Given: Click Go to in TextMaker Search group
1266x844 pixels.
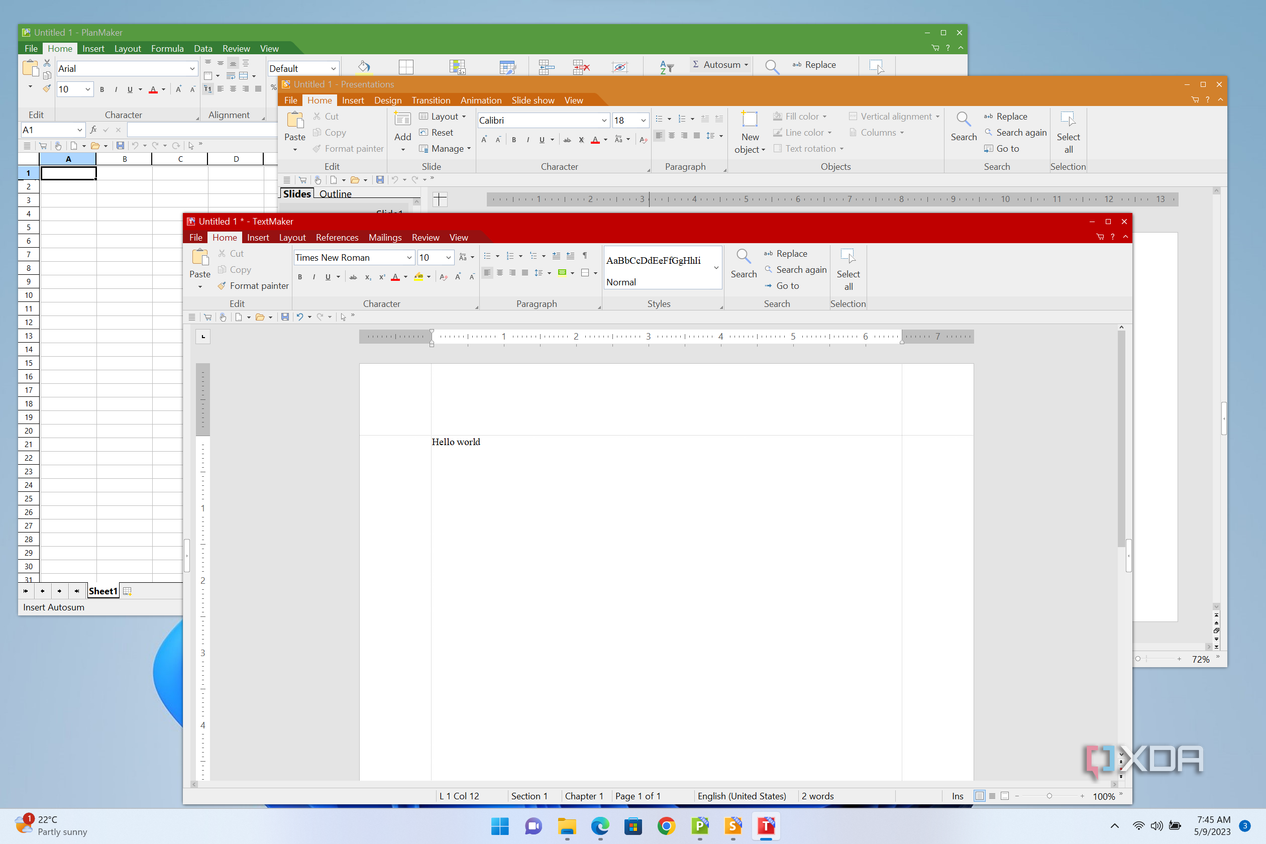Looking at the screenshot, I should 781,286.
